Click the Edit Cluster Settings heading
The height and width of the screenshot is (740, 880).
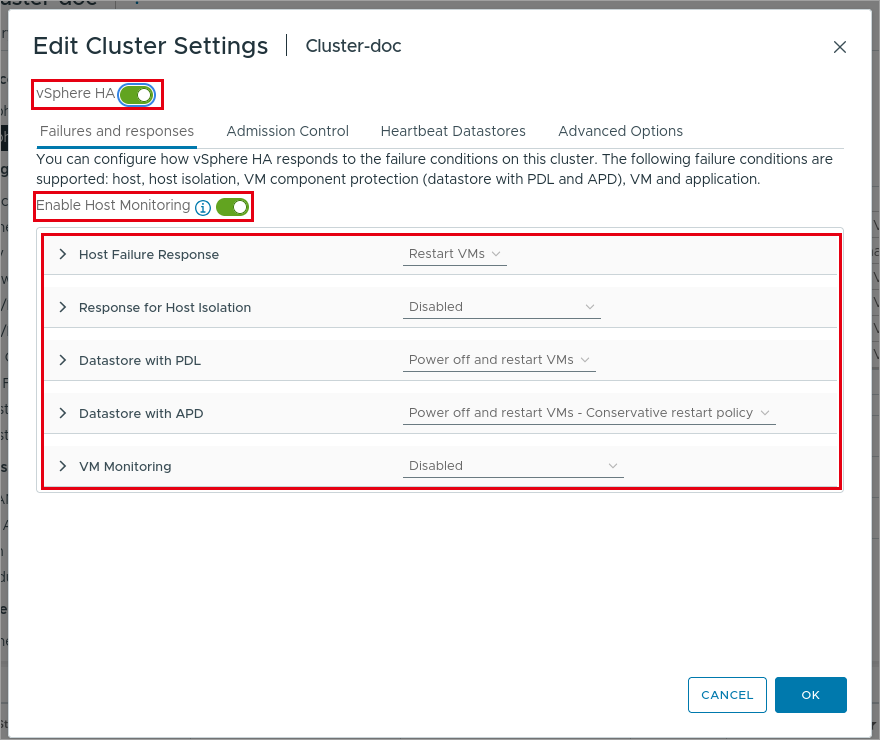point(150,46)
